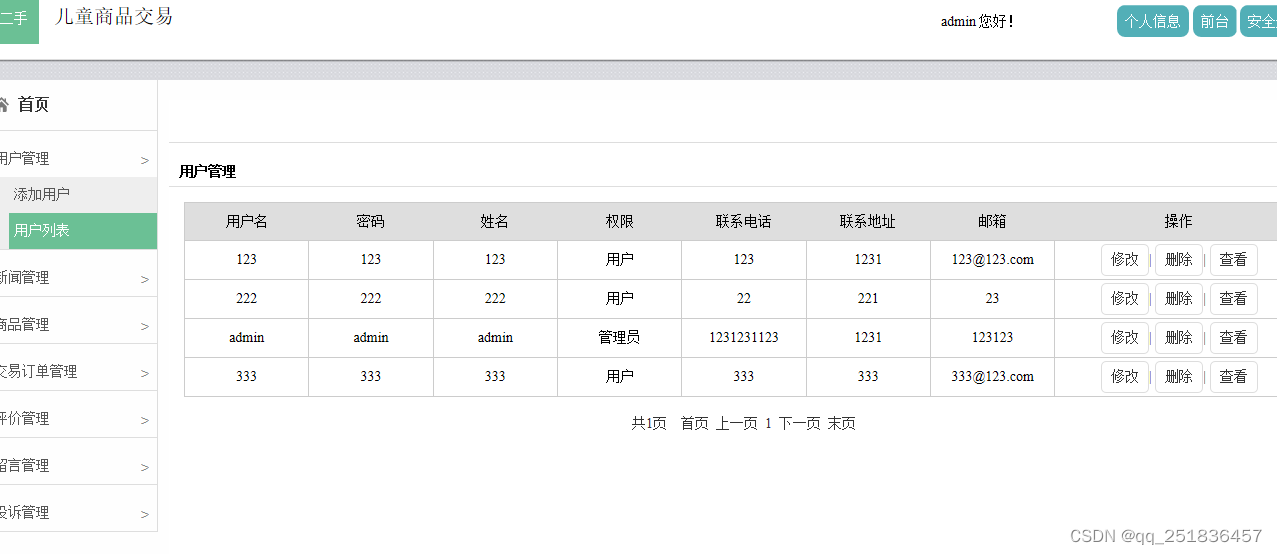Click the 上一页 pagination link
Viewport: 1277px width, 554px height.
coord(736,424)
